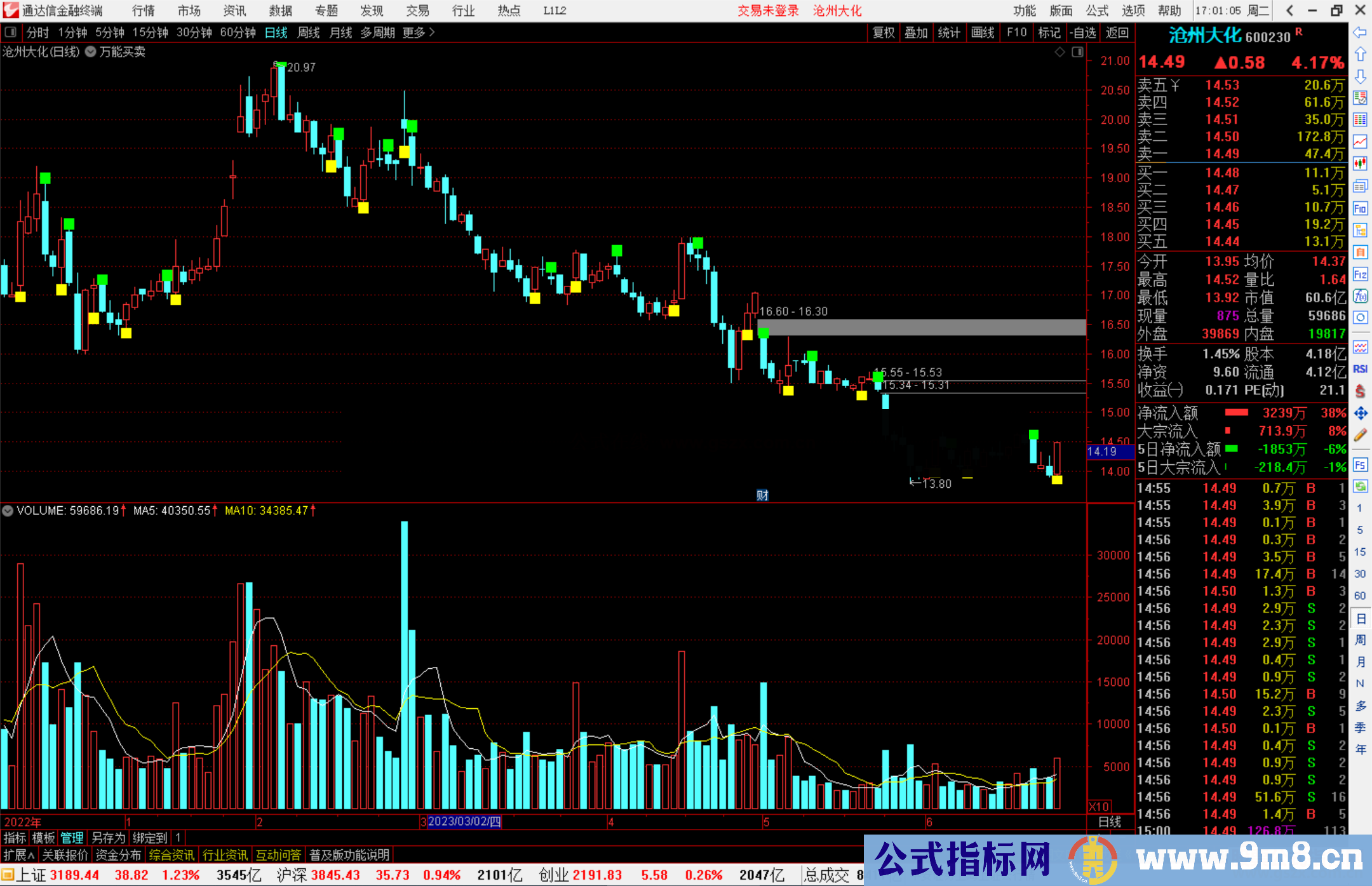The height and width of the screenshot is (886, 1372).
Task: Open the 公式 menu
Action: (1097, 11)
